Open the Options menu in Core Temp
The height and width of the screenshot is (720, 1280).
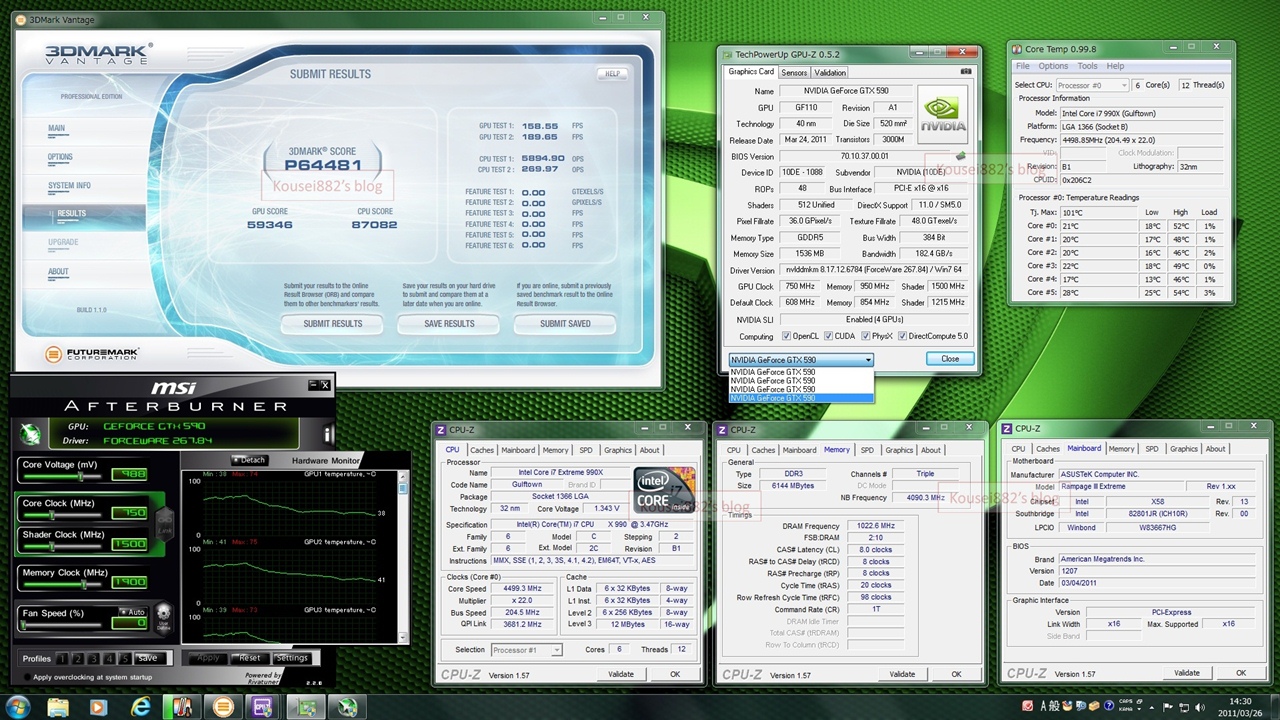tap(1053, 66)
